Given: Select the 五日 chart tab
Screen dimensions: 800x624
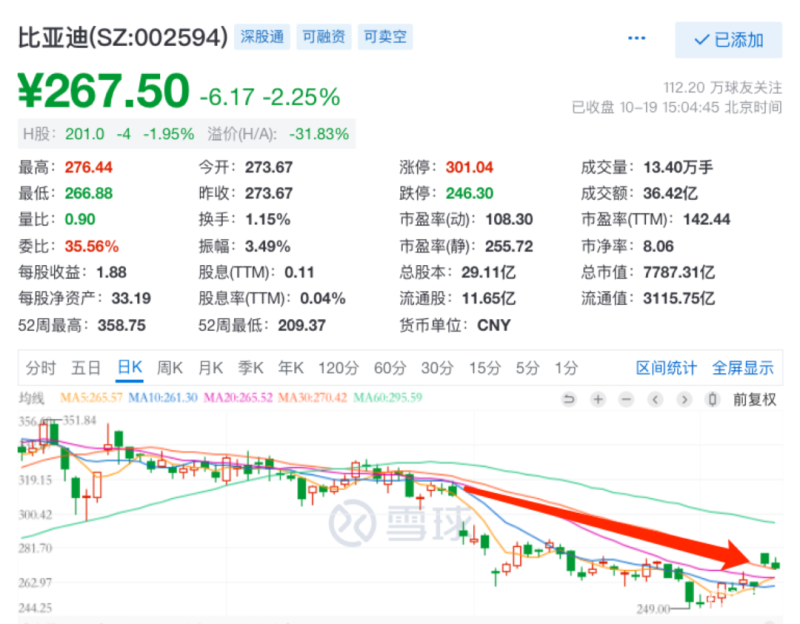Looking at the screenshot, I should (86, 368).
